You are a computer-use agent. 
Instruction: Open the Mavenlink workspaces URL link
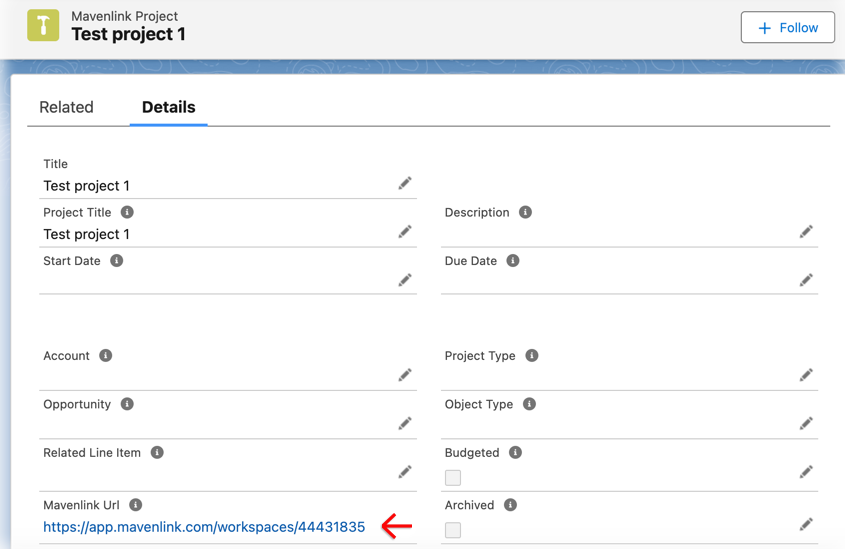pyautogui.click(x=204, y=527)
